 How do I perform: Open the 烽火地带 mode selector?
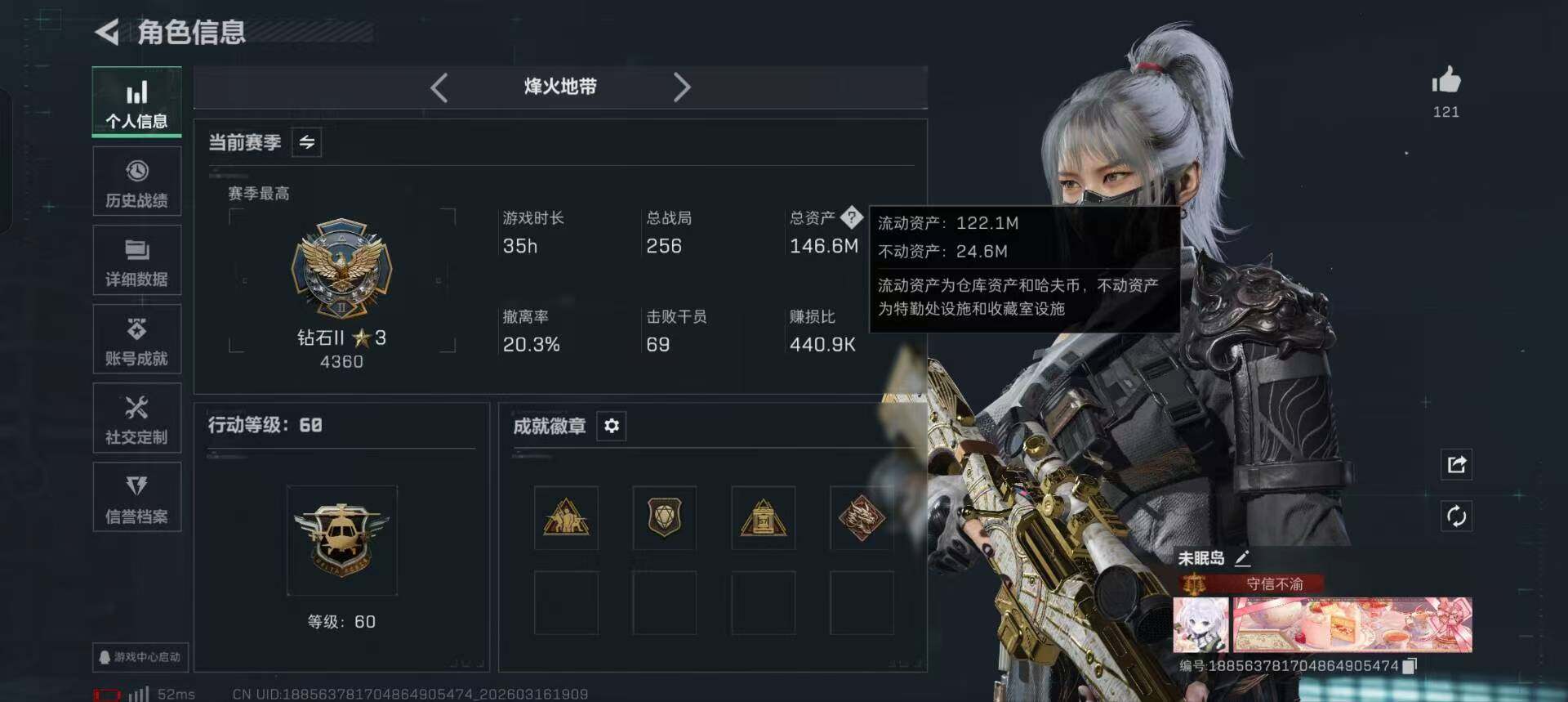(560, 87)
